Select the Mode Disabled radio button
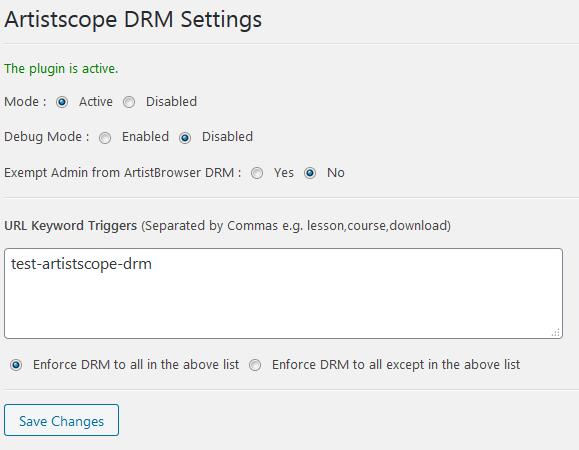 tap(129, 102)
